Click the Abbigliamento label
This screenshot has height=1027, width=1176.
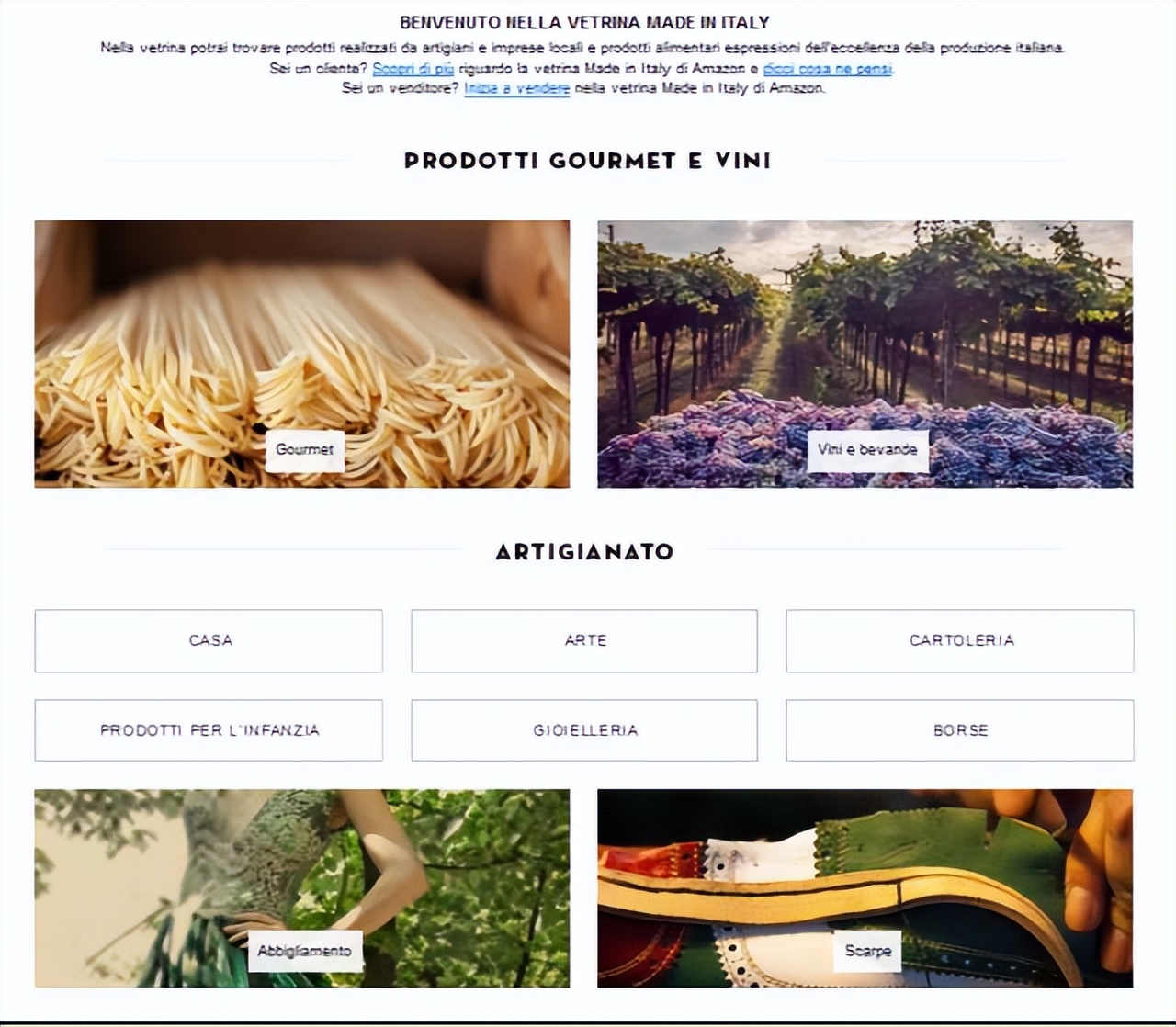point(305,951)
